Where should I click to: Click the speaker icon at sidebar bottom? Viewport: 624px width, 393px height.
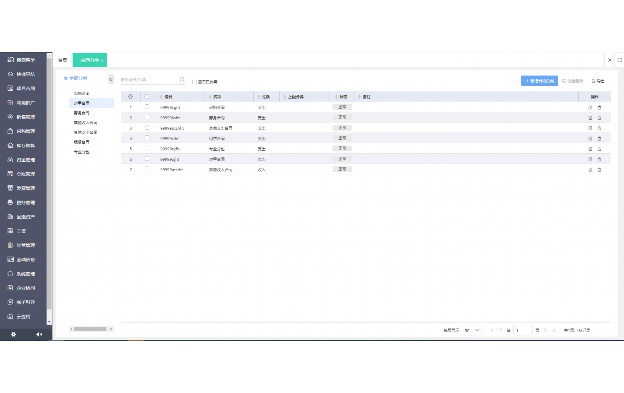pyautogui.click(x=39, y=334)
